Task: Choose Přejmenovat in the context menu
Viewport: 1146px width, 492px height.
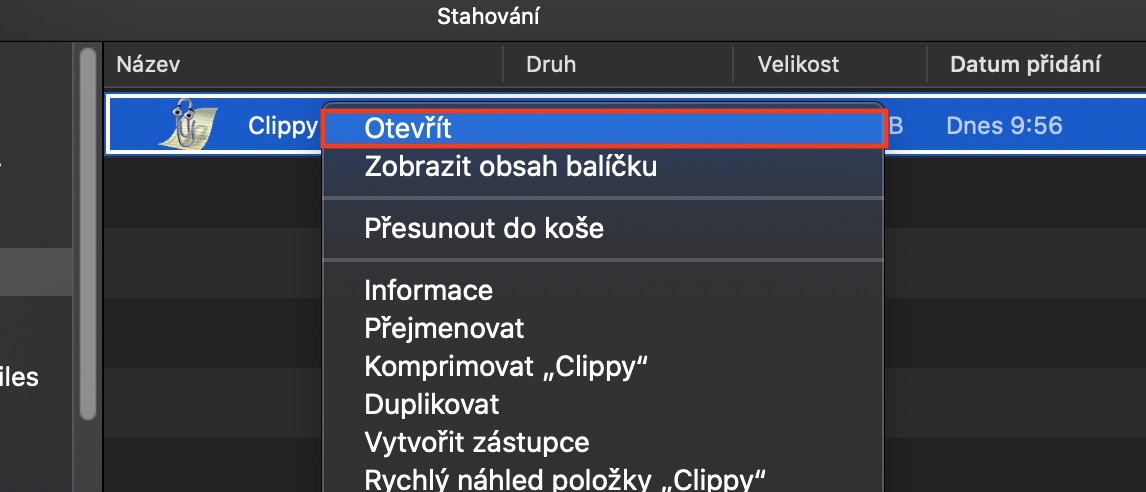Action: [444, 328]
